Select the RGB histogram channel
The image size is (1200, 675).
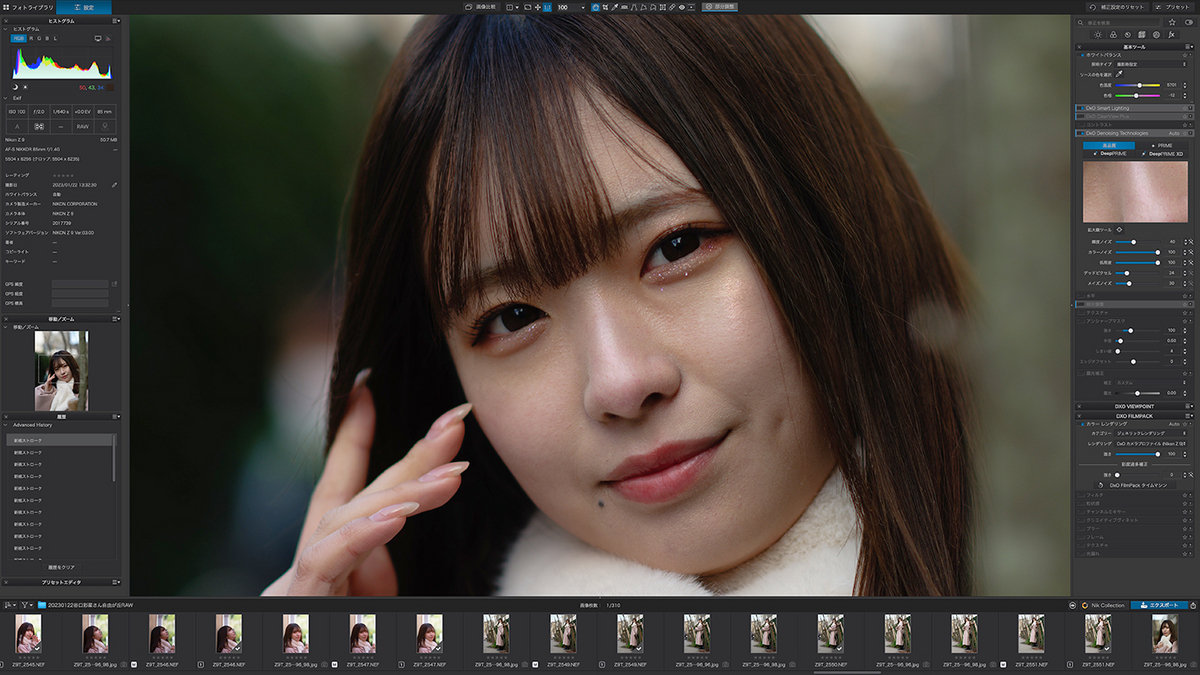tap(18, 38)
